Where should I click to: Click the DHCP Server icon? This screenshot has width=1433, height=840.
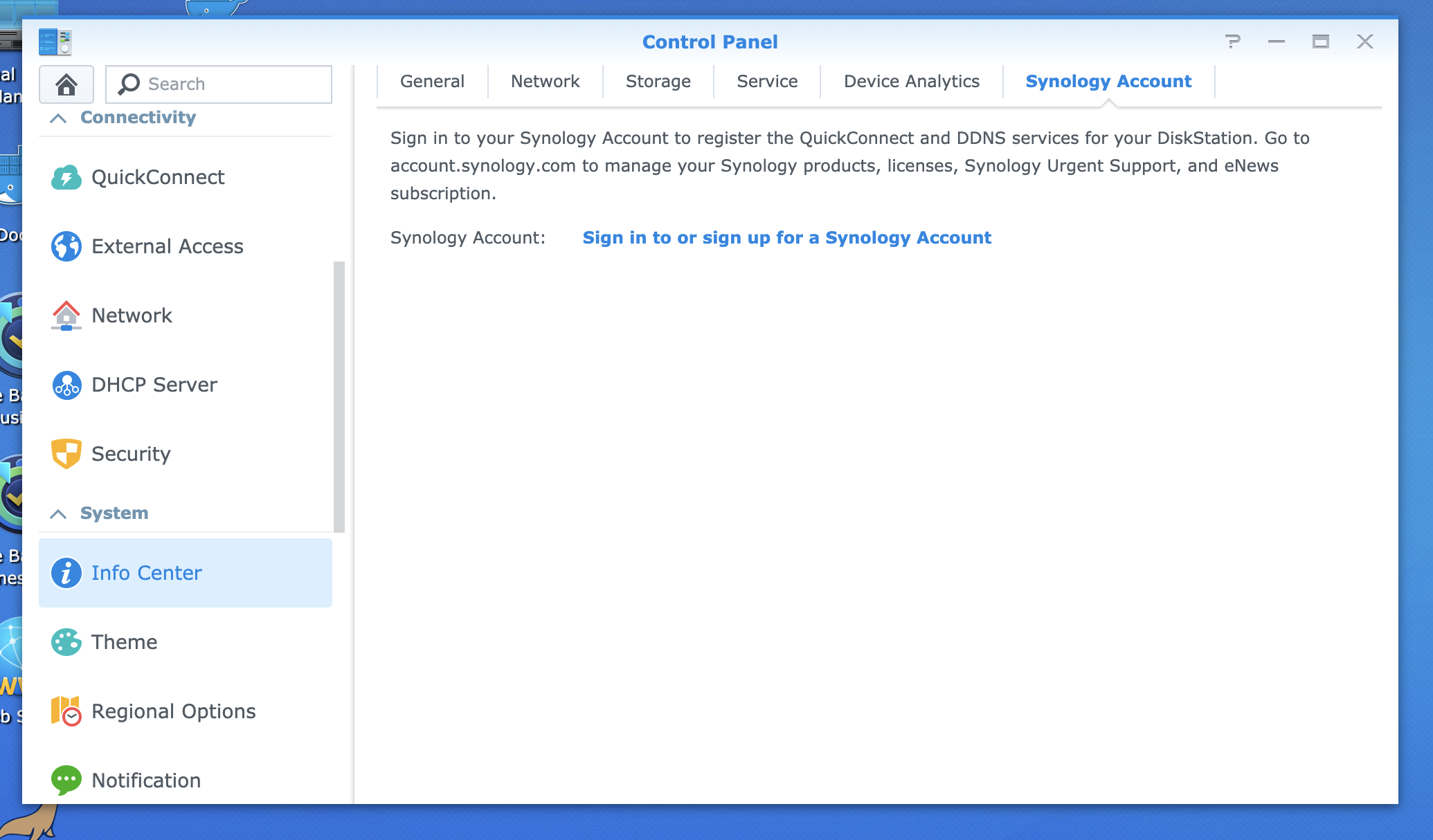pos(66,384)
